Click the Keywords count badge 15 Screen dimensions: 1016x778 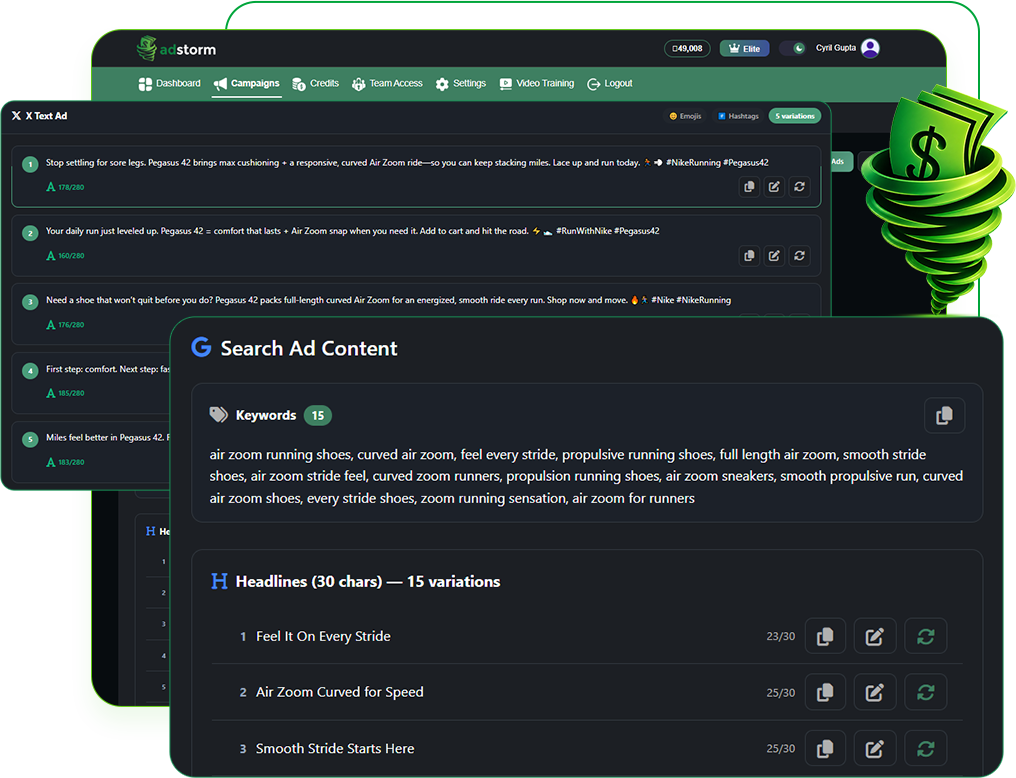318,415
